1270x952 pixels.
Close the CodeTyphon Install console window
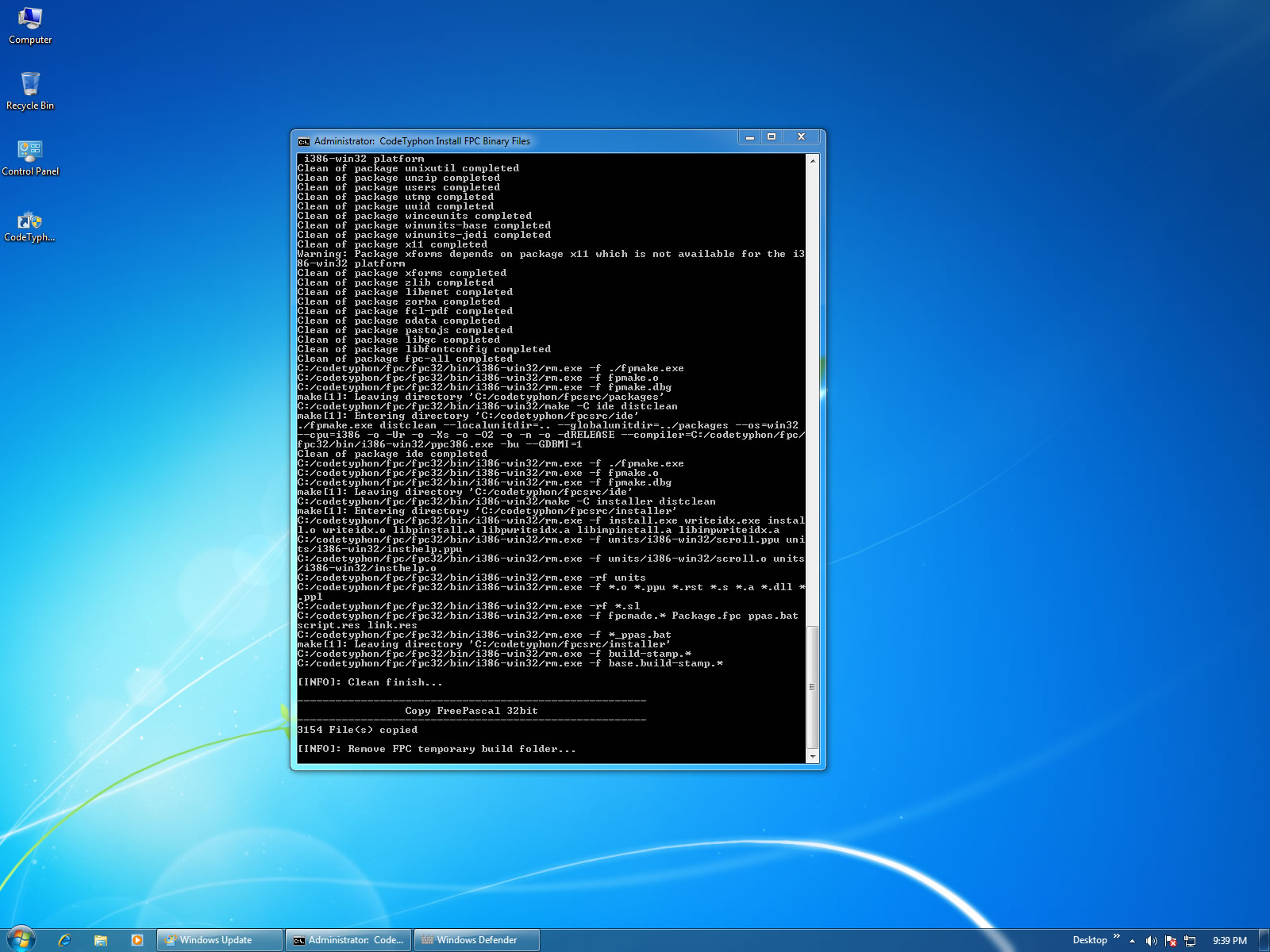point(802,137)
